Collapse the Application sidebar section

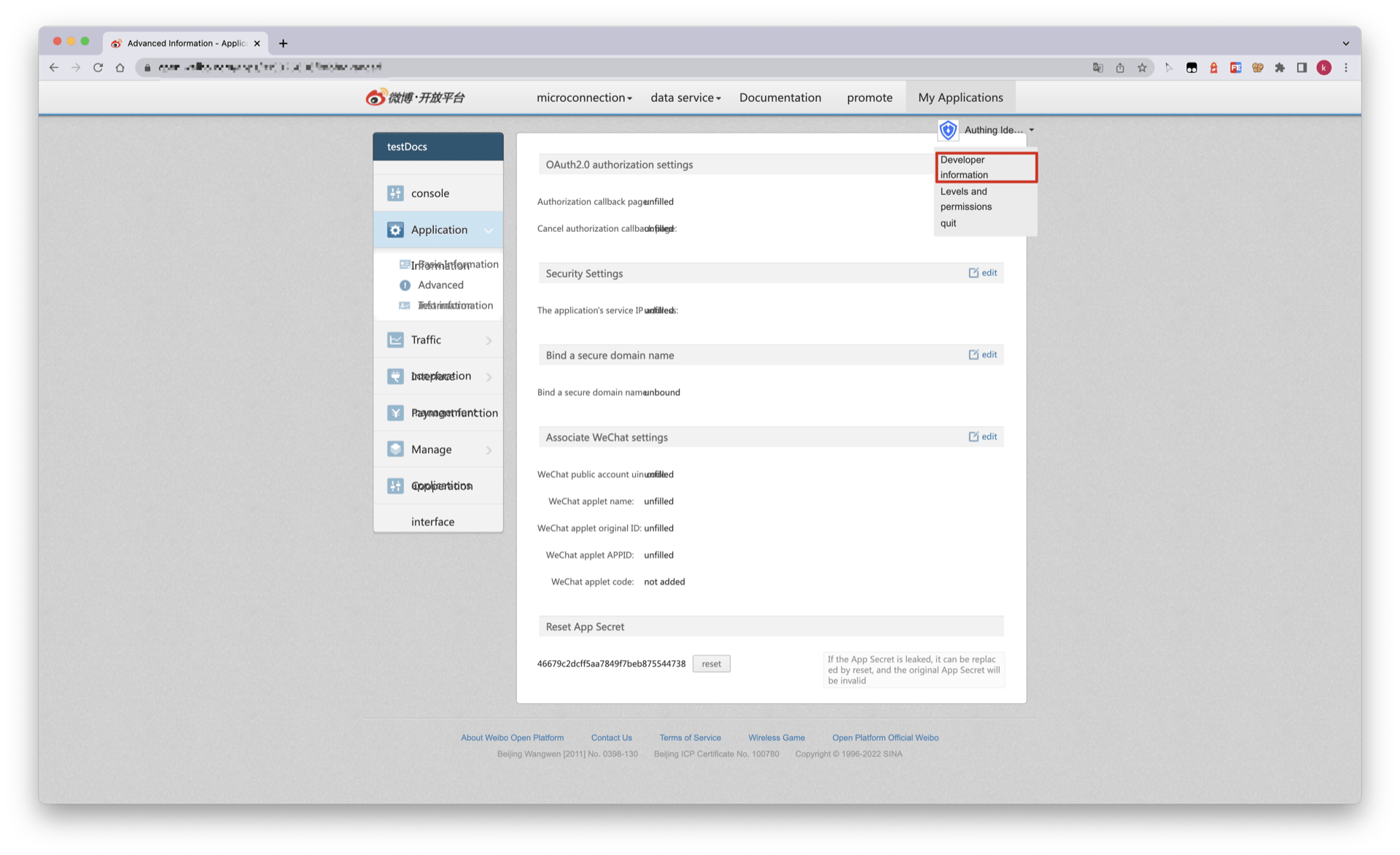[489, 231]
